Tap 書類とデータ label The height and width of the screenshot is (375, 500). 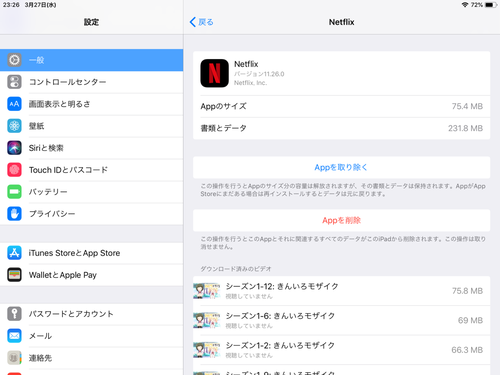click(223, 128)
